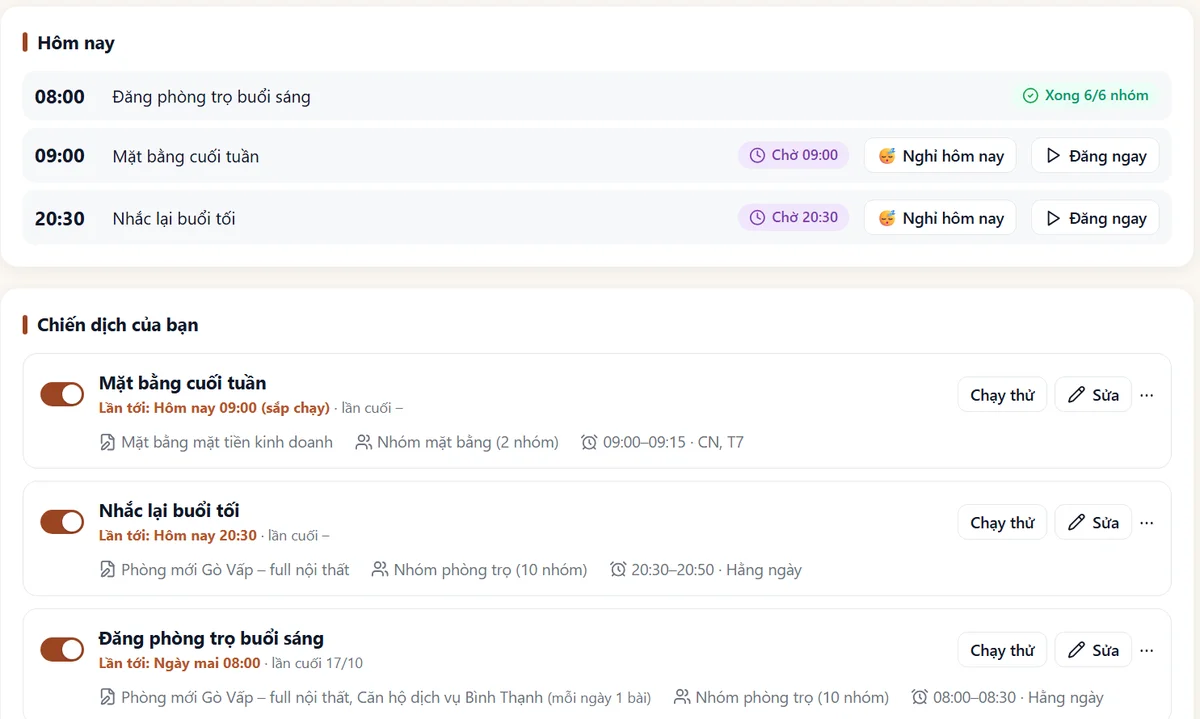Click Chạy thử for Đăng phòng trọ buổi sáng

(x=1002, y=650)
